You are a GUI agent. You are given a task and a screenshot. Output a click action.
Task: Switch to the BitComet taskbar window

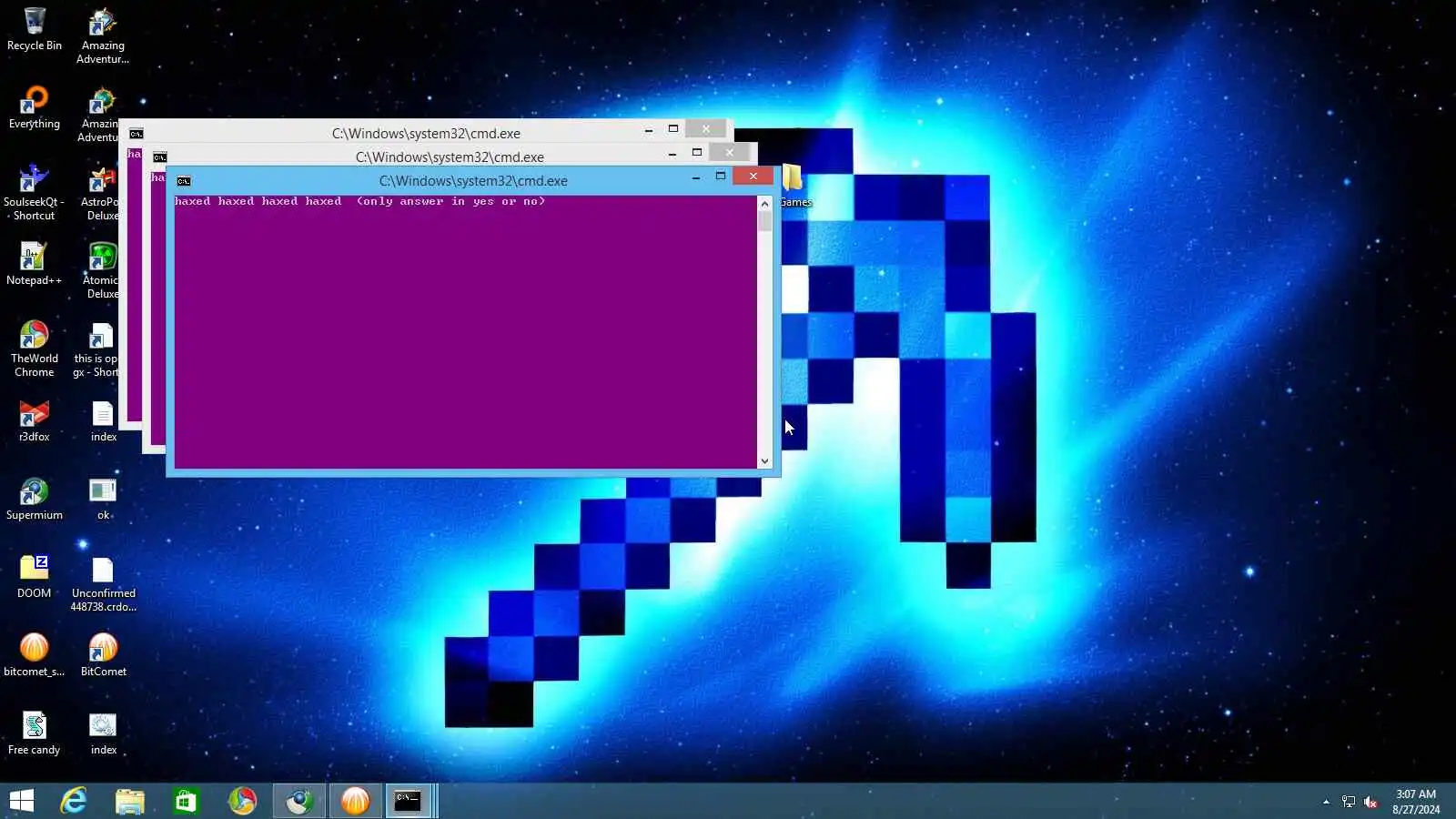tap(355, 801)
